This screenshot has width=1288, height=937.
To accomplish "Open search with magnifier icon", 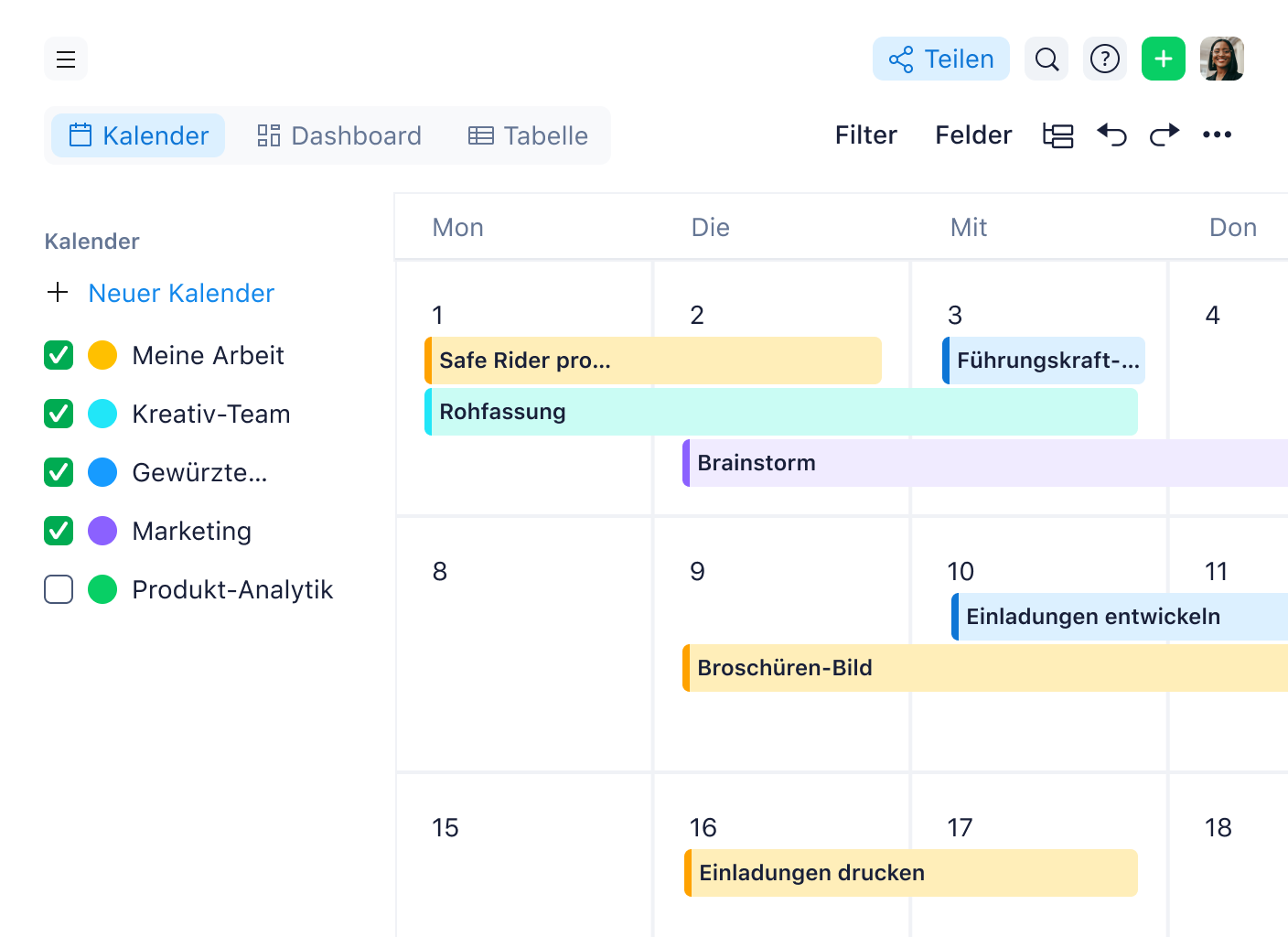I will coord(1046,59).
